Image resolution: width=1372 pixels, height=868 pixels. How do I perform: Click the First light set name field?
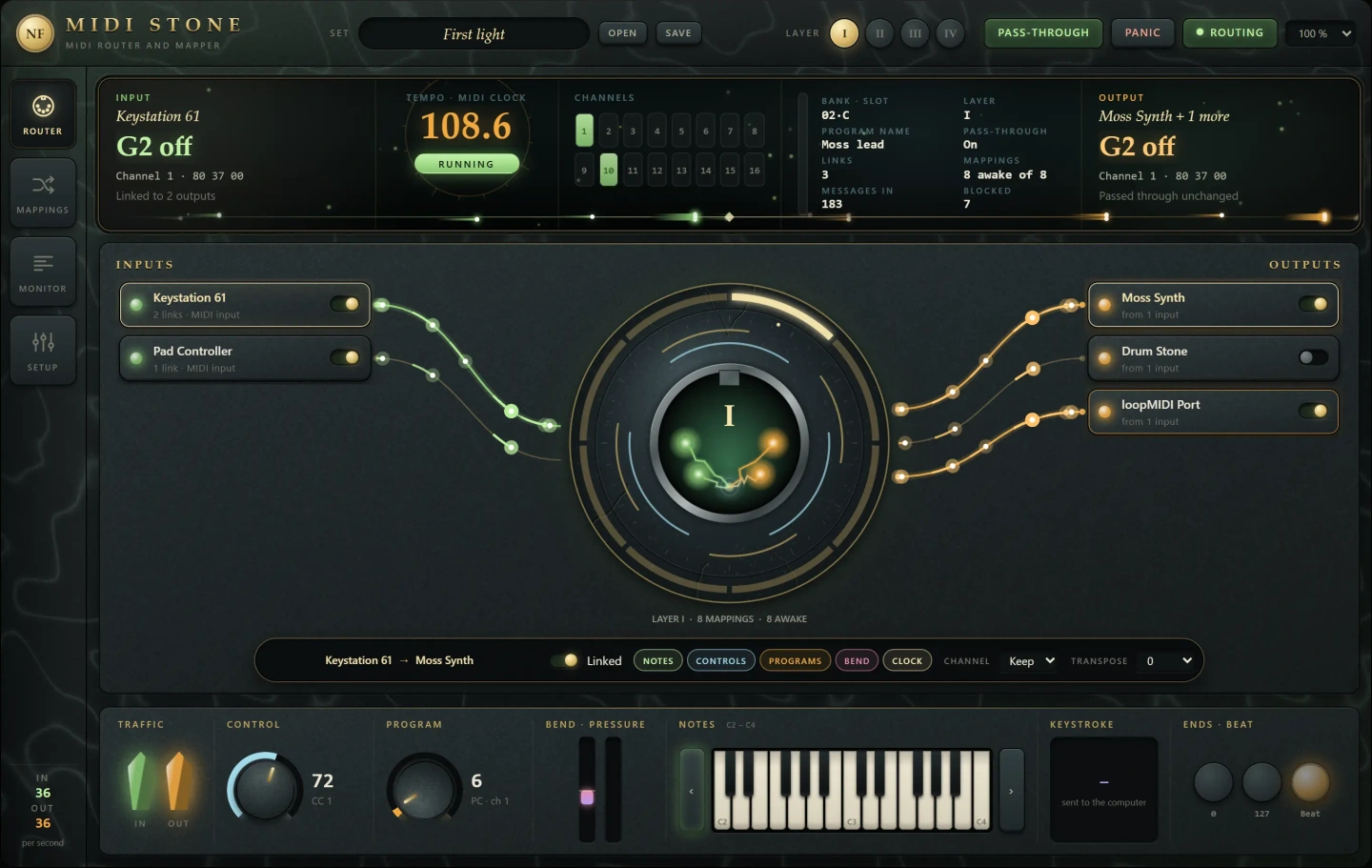pyautogui.click(x=474, y=33)
